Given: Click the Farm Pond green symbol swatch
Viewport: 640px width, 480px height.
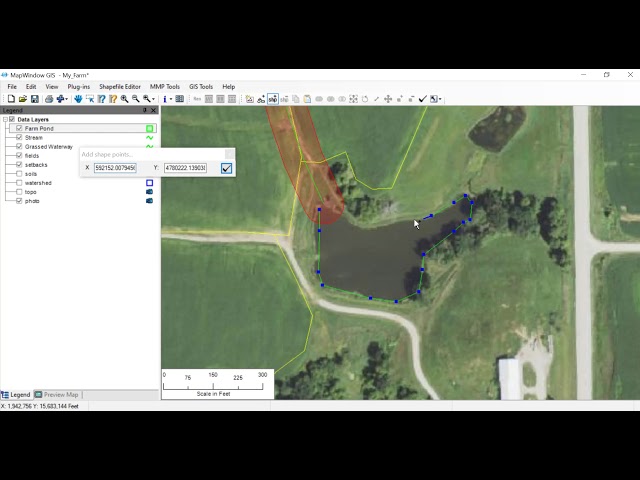Looking at the screenshot, I should 150,129.
